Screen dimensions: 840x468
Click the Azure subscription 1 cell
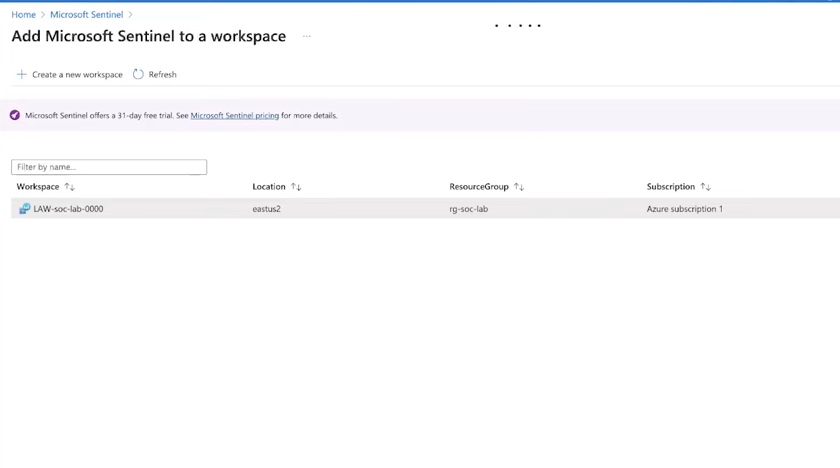685,209
